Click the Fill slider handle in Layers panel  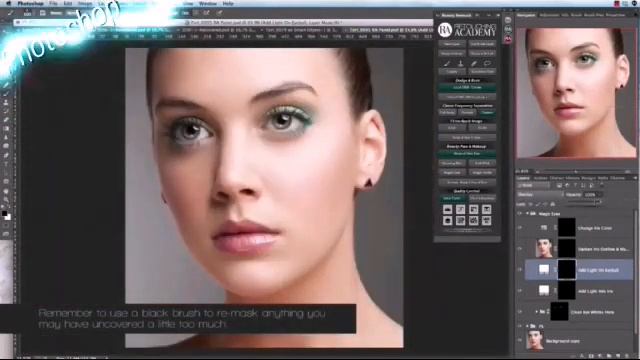597,202
